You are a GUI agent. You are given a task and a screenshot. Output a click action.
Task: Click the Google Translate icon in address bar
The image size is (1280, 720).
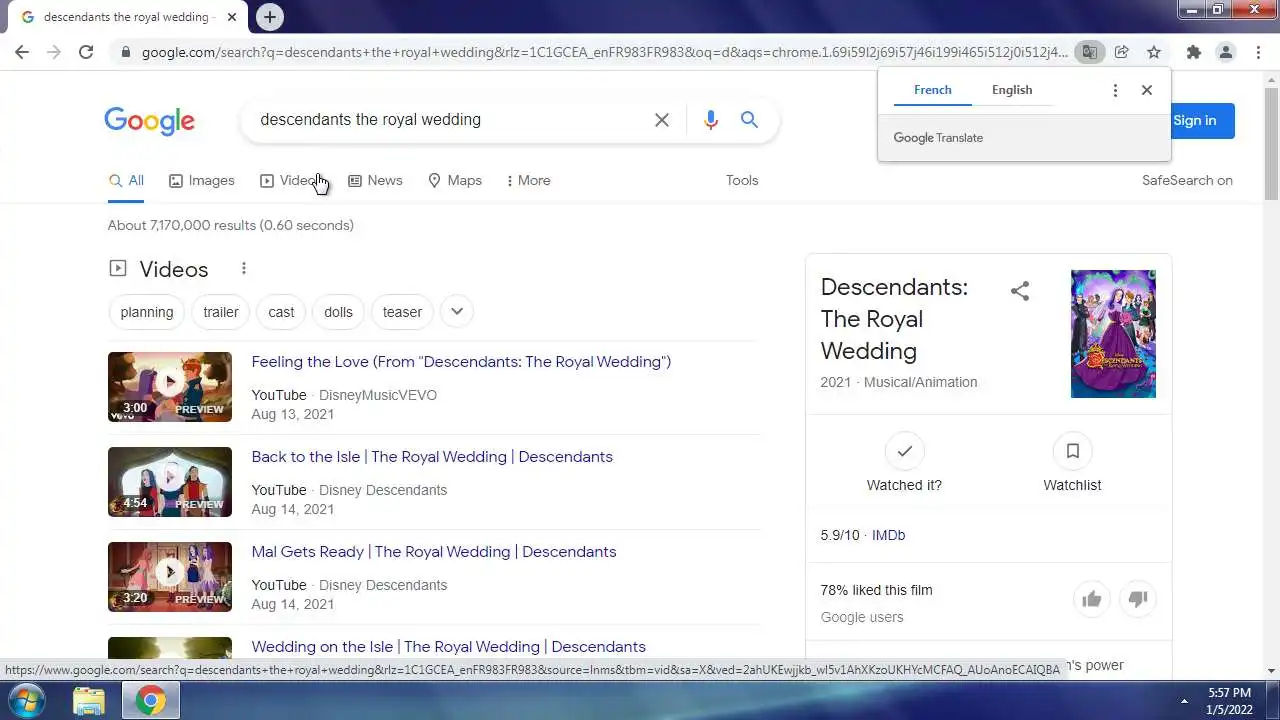coord(1089,52)
